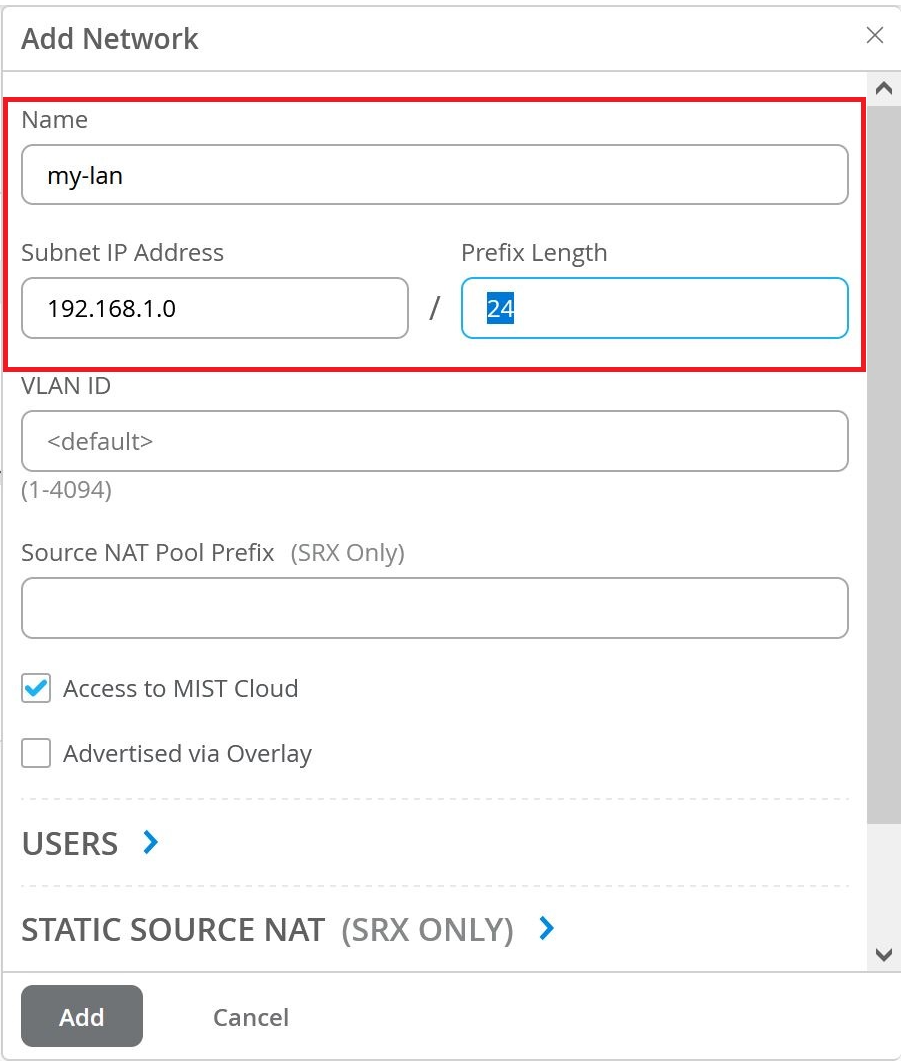Click the VLAN ID field label
The width and height of the screenshot is (901, 1061).
(x=66, y=385)
